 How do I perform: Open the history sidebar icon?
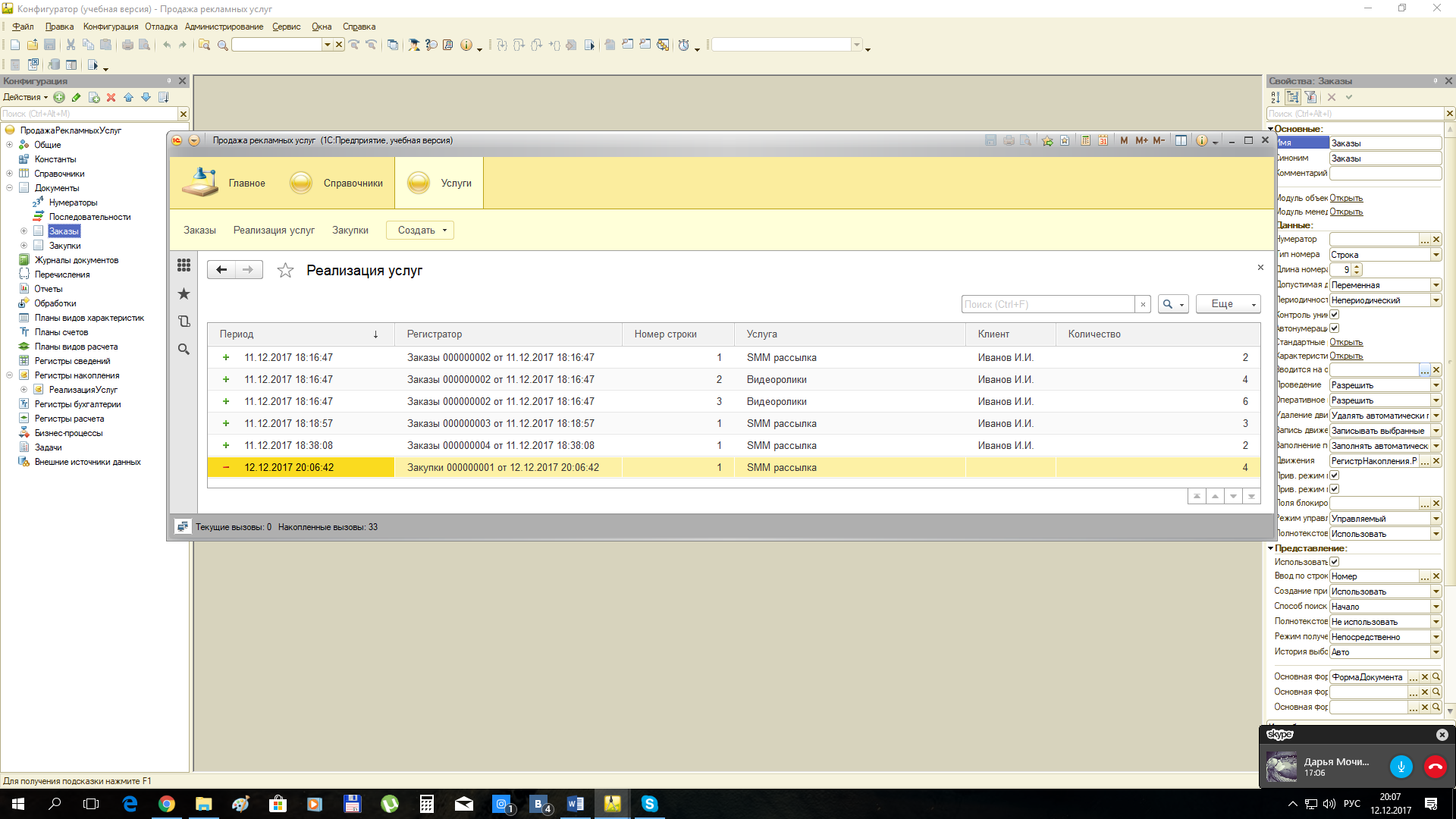click(184, 322)
